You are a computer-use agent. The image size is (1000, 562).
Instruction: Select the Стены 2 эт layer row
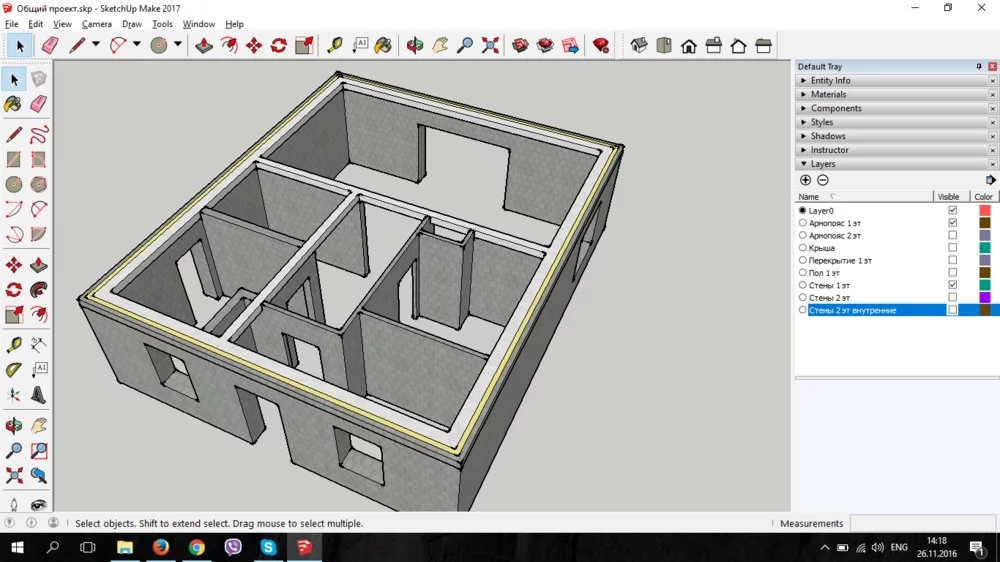click(830, 298)
